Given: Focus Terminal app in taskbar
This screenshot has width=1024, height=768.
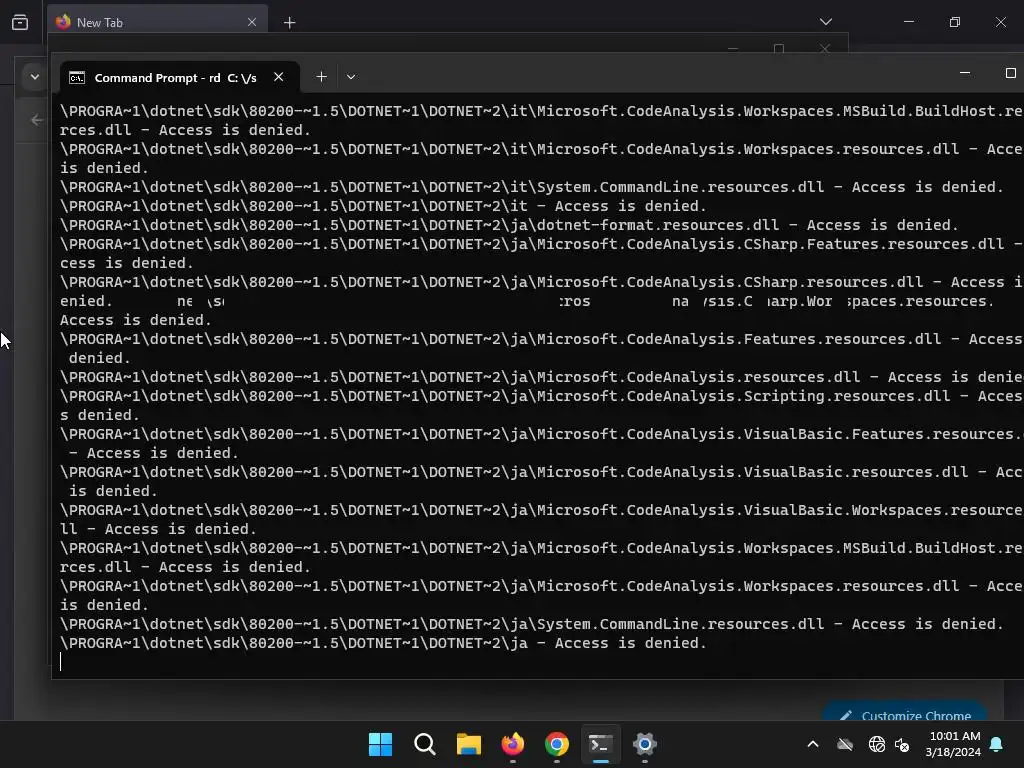Looking at the screenshot, I should coord(600,744).
